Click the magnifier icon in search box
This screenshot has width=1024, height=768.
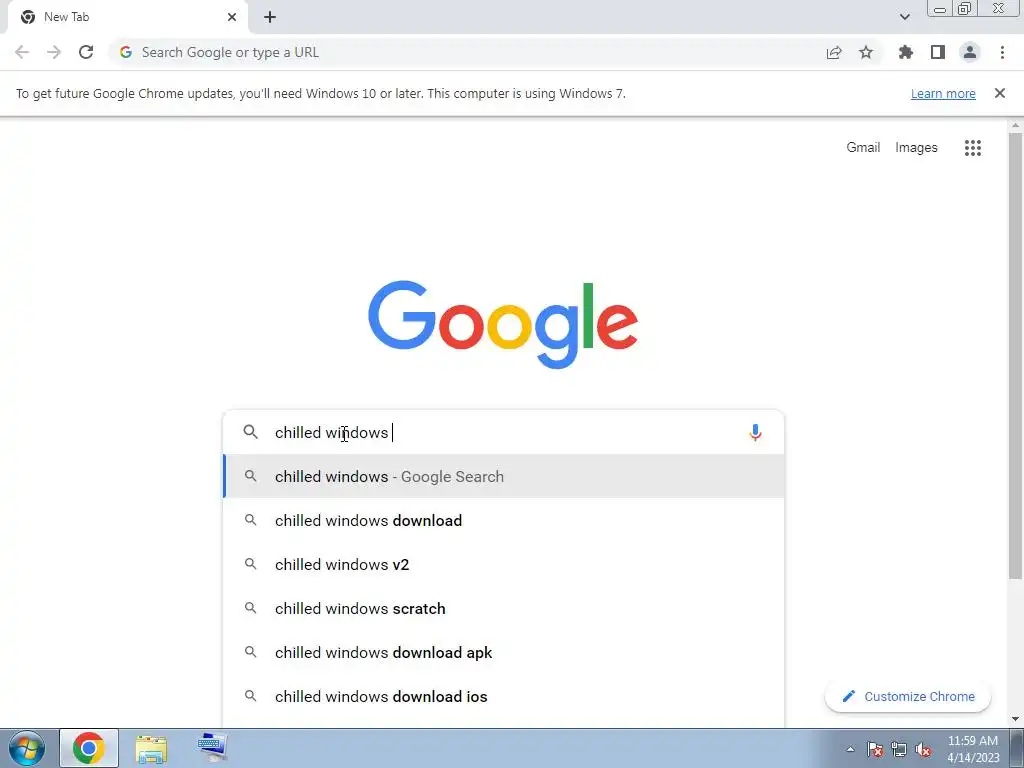(x=250, y=432)
